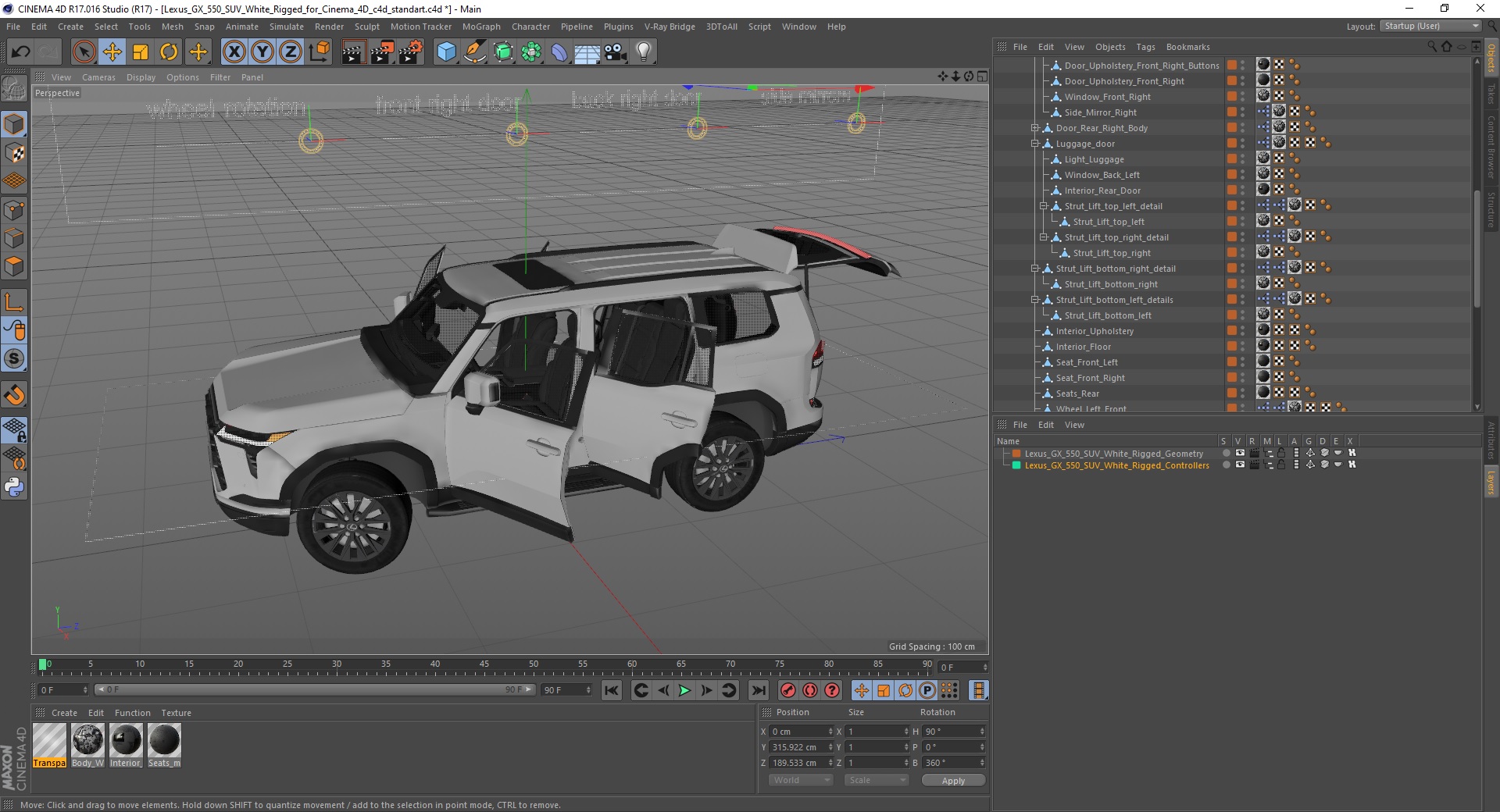Open the V-Ray Bridge menu
This screenshot has width=1500, height=812.
tap(670, 27)
